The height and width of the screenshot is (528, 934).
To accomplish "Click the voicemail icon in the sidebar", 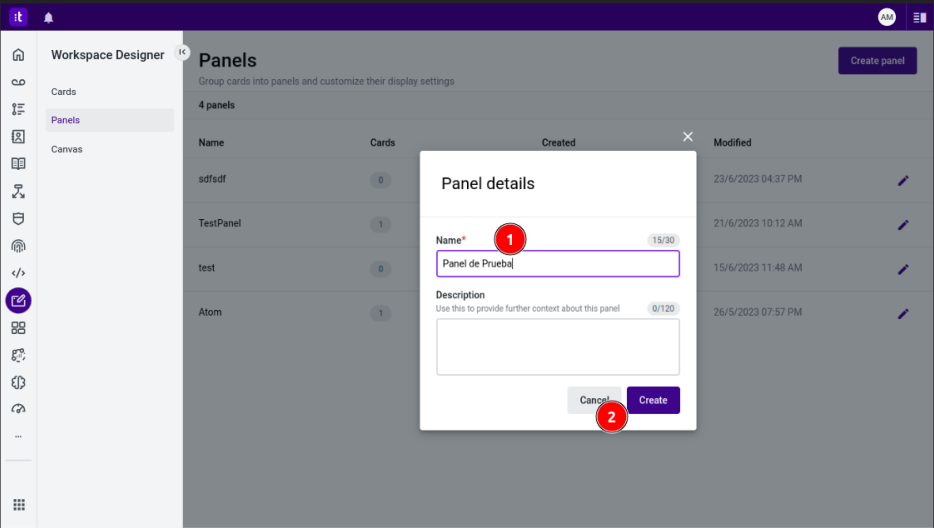I will pyautogui.click(x=18, y=82).
